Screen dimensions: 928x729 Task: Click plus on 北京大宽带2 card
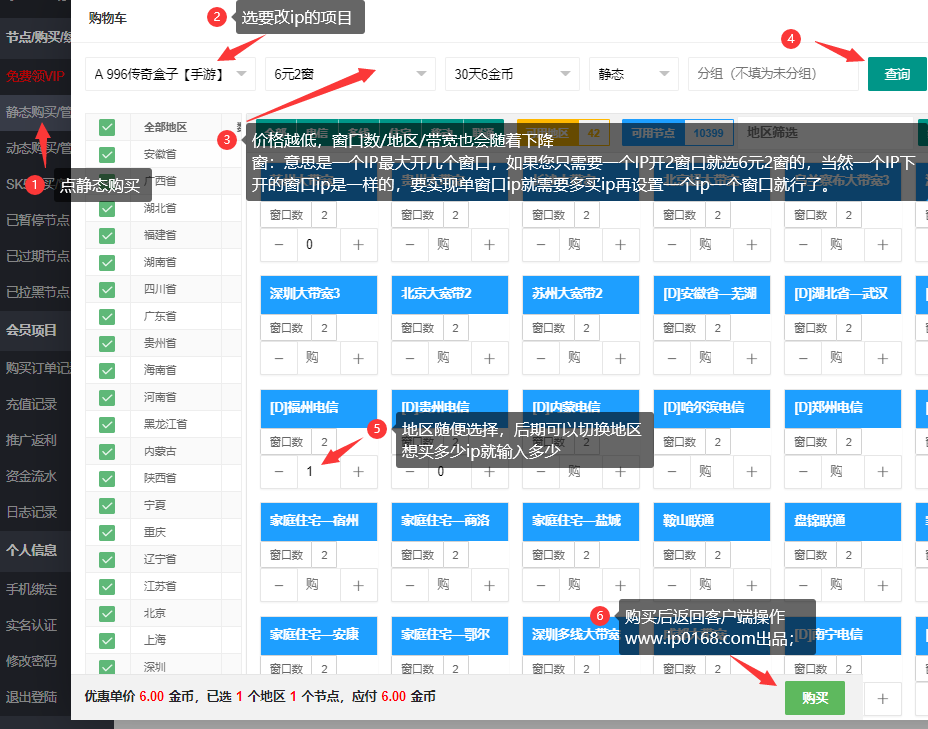(x=489, y=358)
